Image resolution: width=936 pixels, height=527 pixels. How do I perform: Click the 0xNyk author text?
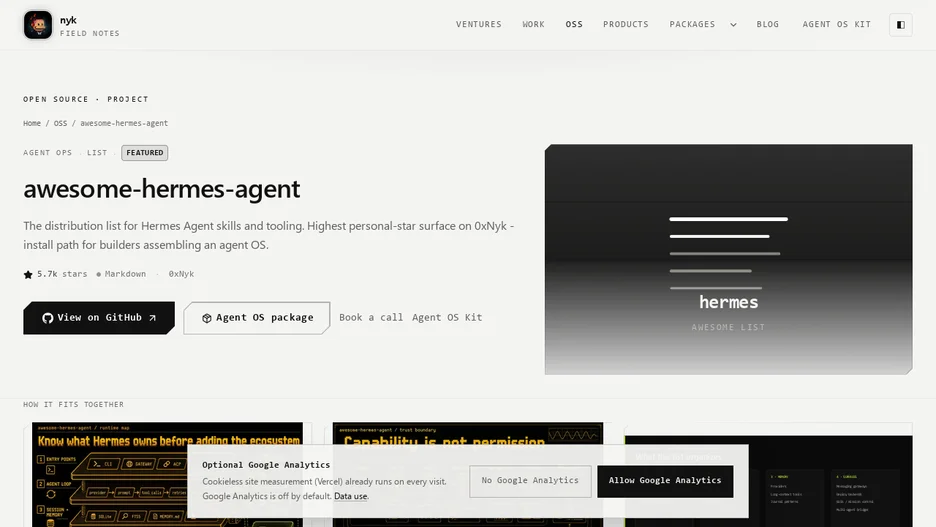pos(181,274)
